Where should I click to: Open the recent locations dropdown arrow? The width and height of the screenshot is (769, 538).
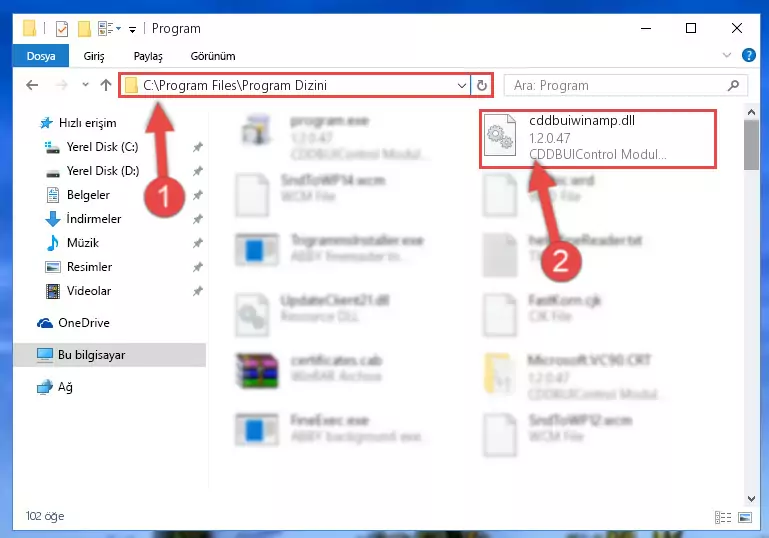85,85
